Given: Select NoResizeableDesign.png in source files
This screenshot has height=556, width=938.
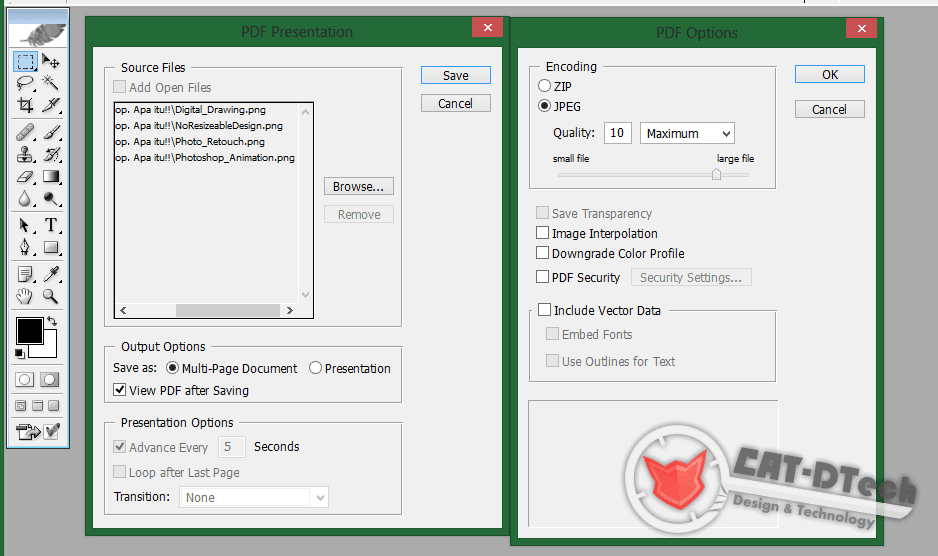Looking at the screenshot, I should 199,126.
